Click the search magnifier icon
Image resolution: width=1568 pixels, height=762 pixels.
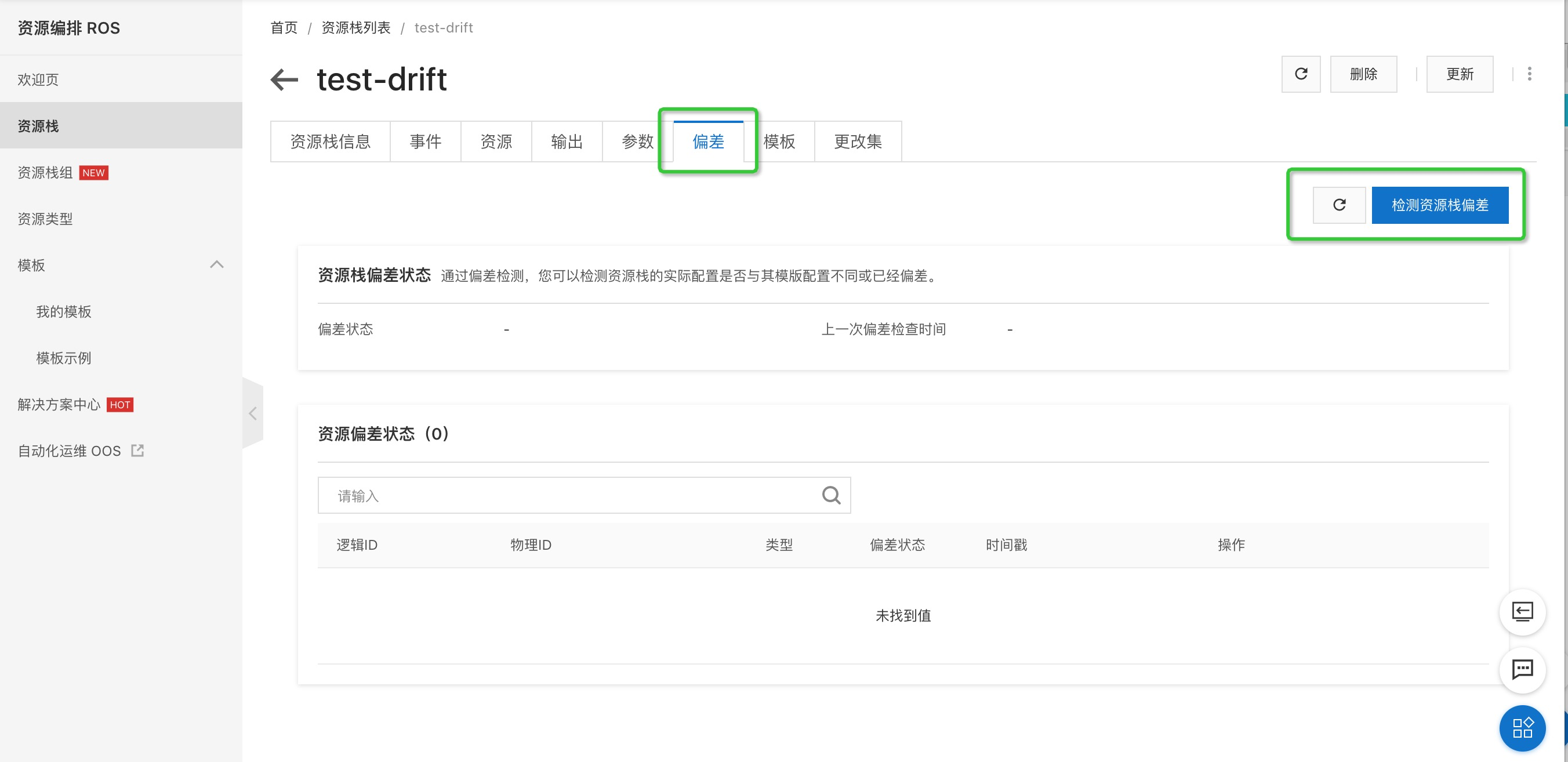(x=831, y=495)
